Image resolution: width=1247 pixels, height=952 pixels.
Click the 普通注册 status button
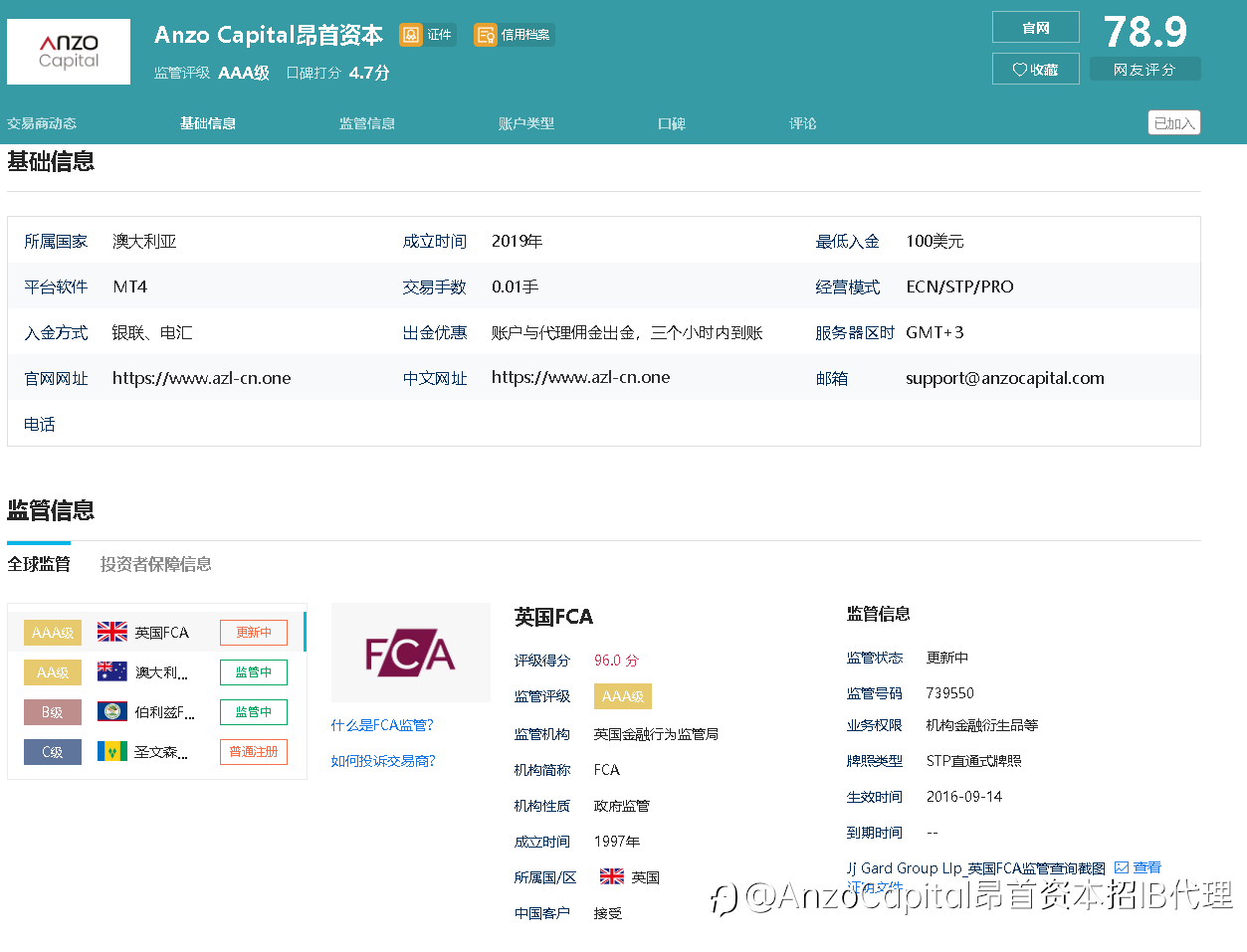pyautogui.click(x=254, y=752)
